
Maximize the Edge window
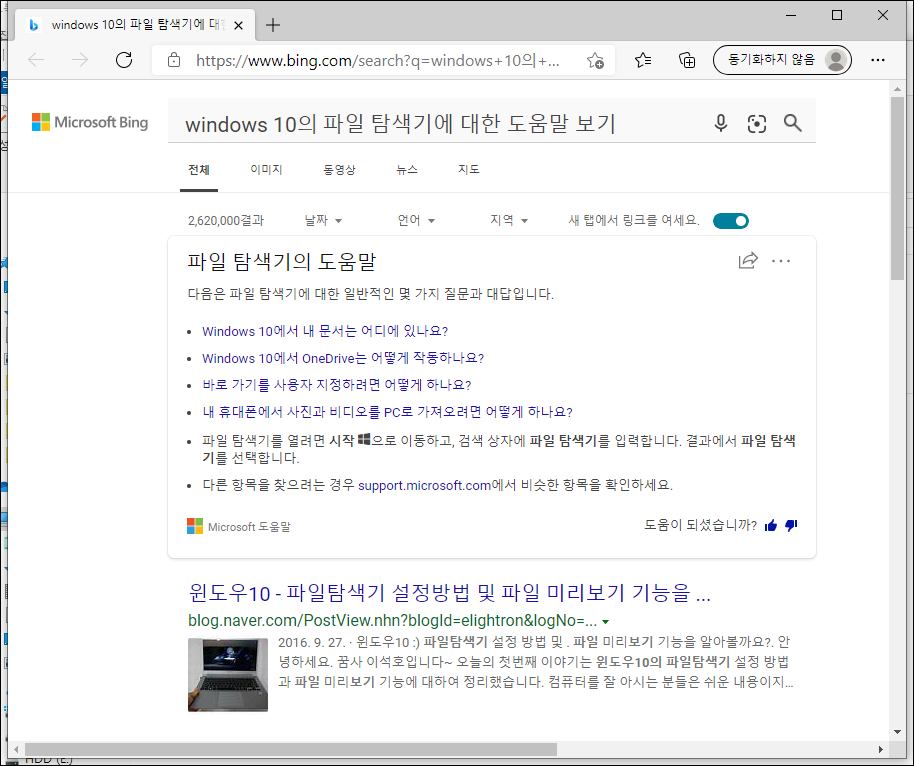pos(837,16)
